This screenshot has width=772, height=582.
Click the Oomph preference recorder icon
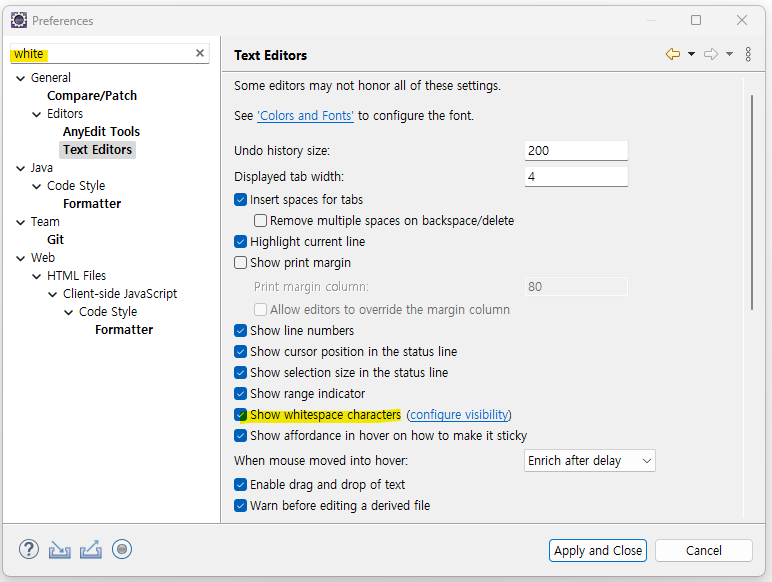(x=122, y=549)
